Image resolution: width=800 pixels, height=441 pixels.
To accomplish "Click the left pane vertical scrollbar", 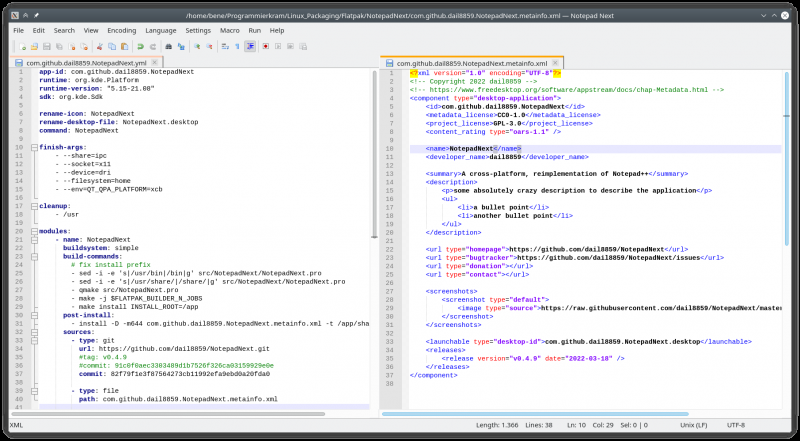I will (x=374, y=154).
